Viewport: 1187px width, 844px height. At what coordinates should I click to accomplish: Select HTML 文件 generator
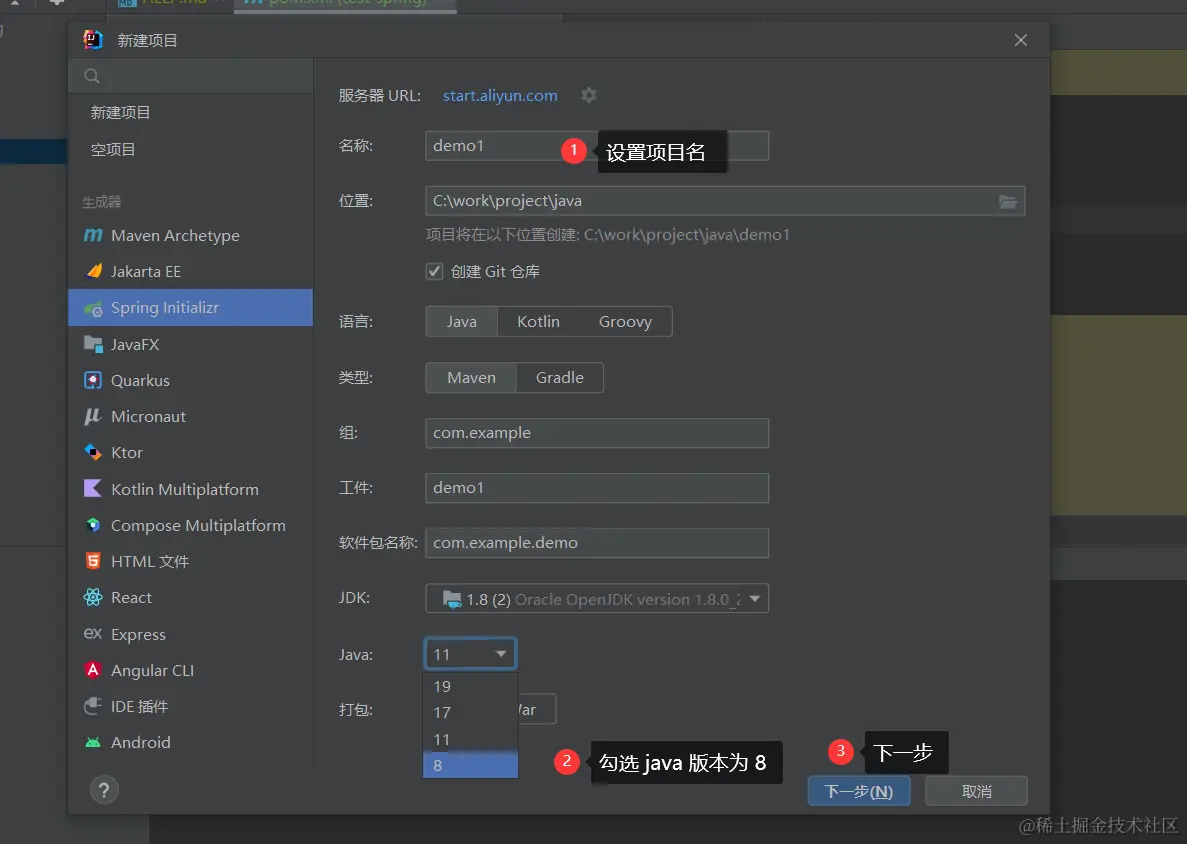click(191, 562)
